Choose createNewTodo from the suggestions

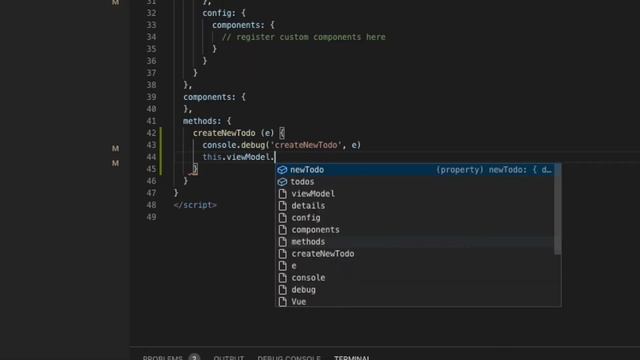pos(416,254)
